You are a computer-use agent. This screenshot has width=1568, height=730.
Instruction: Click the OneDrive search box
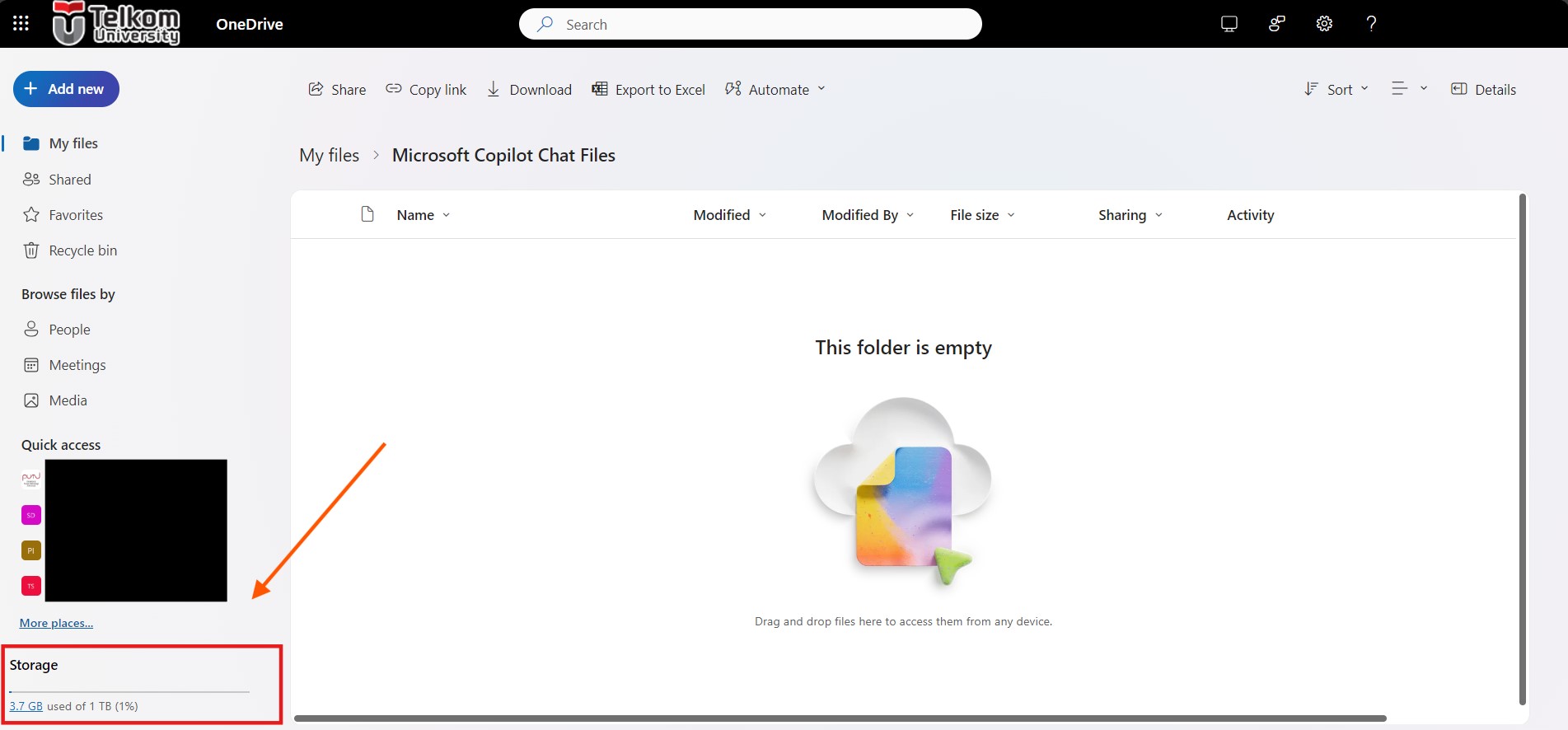click(x=750, y=25)
